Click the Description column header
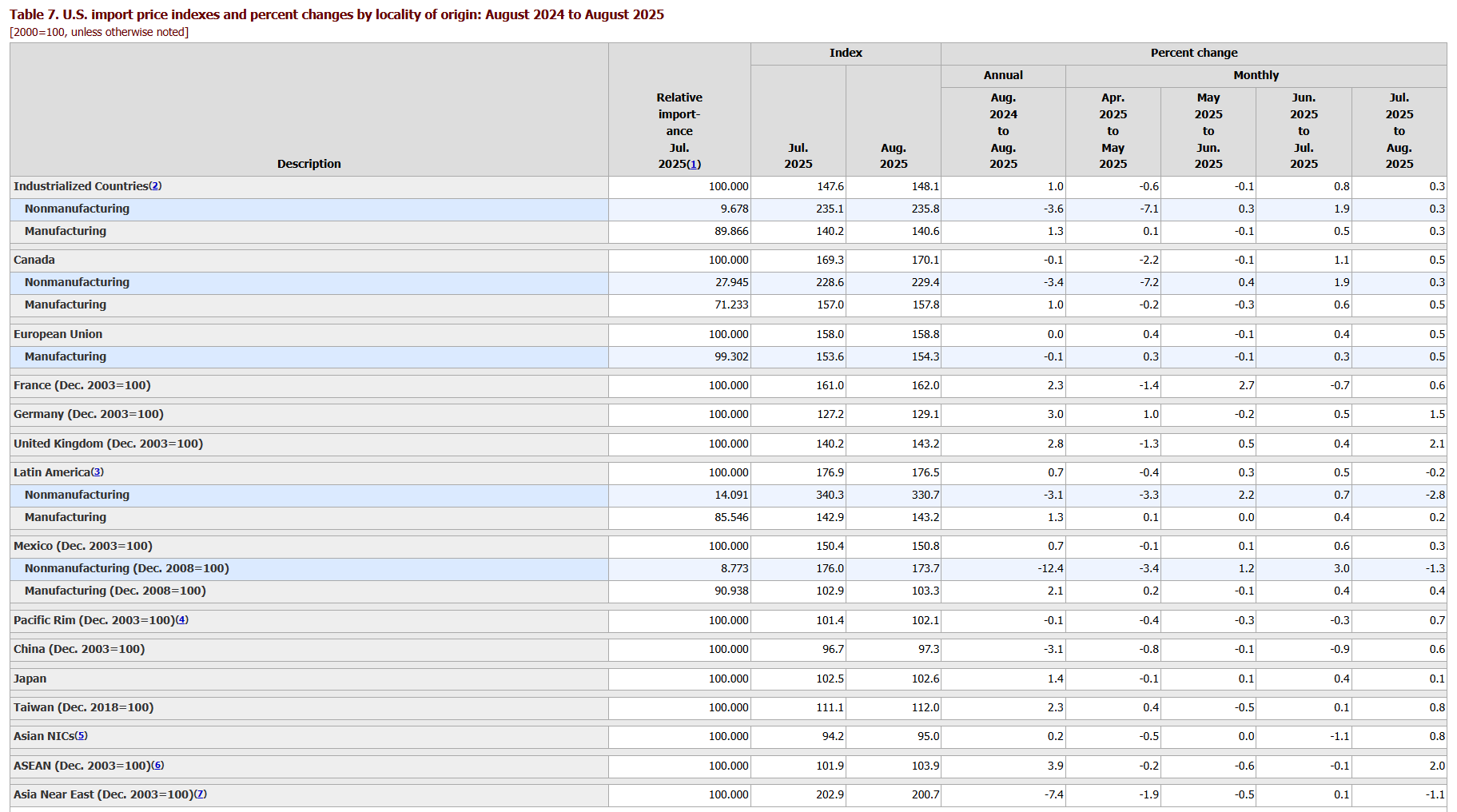The width and height of the screenshot is (1457, 812). pyautogui.click(x=309, y=164)
